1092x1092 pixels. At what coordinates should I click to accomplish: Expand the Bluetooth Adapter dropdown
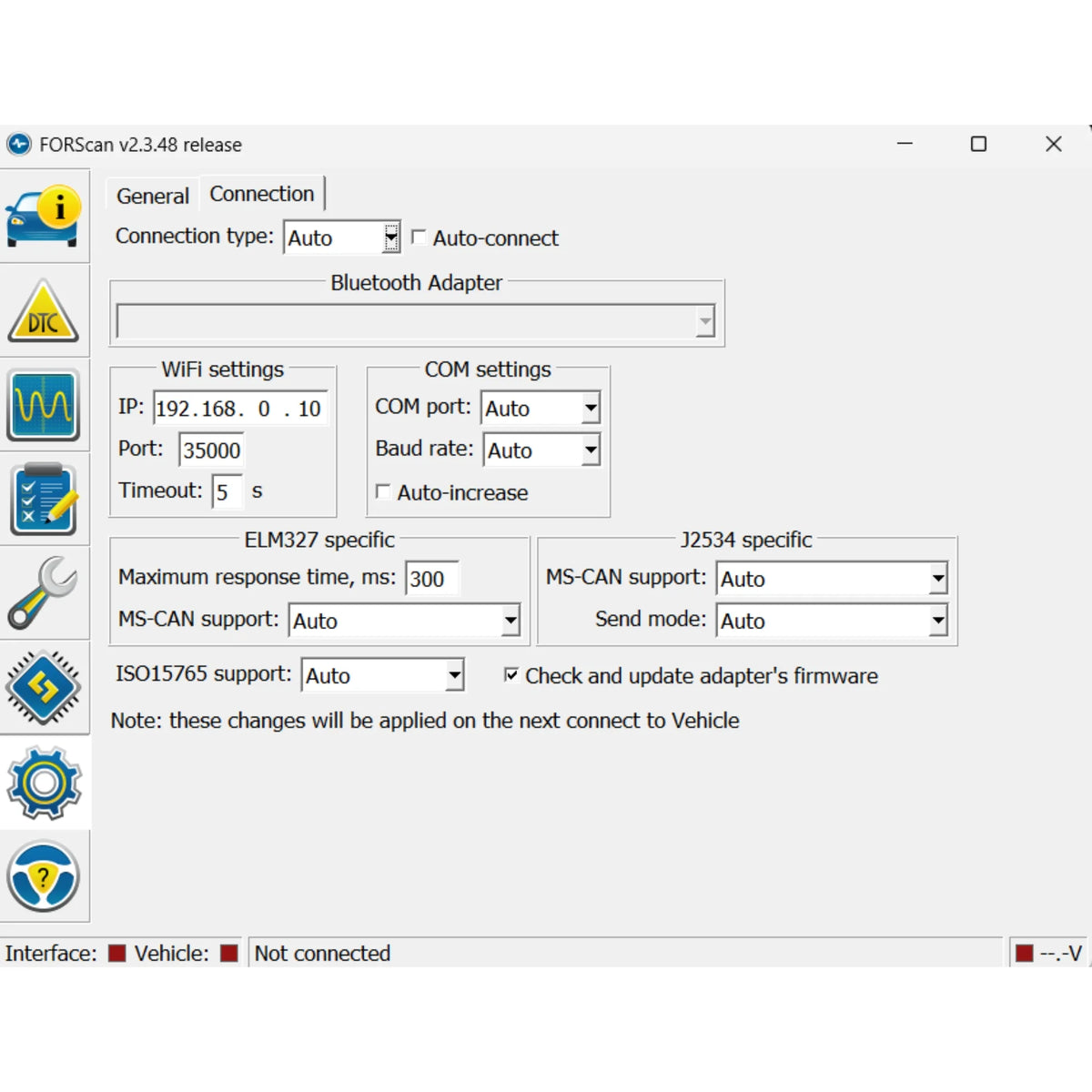point(707,320)
